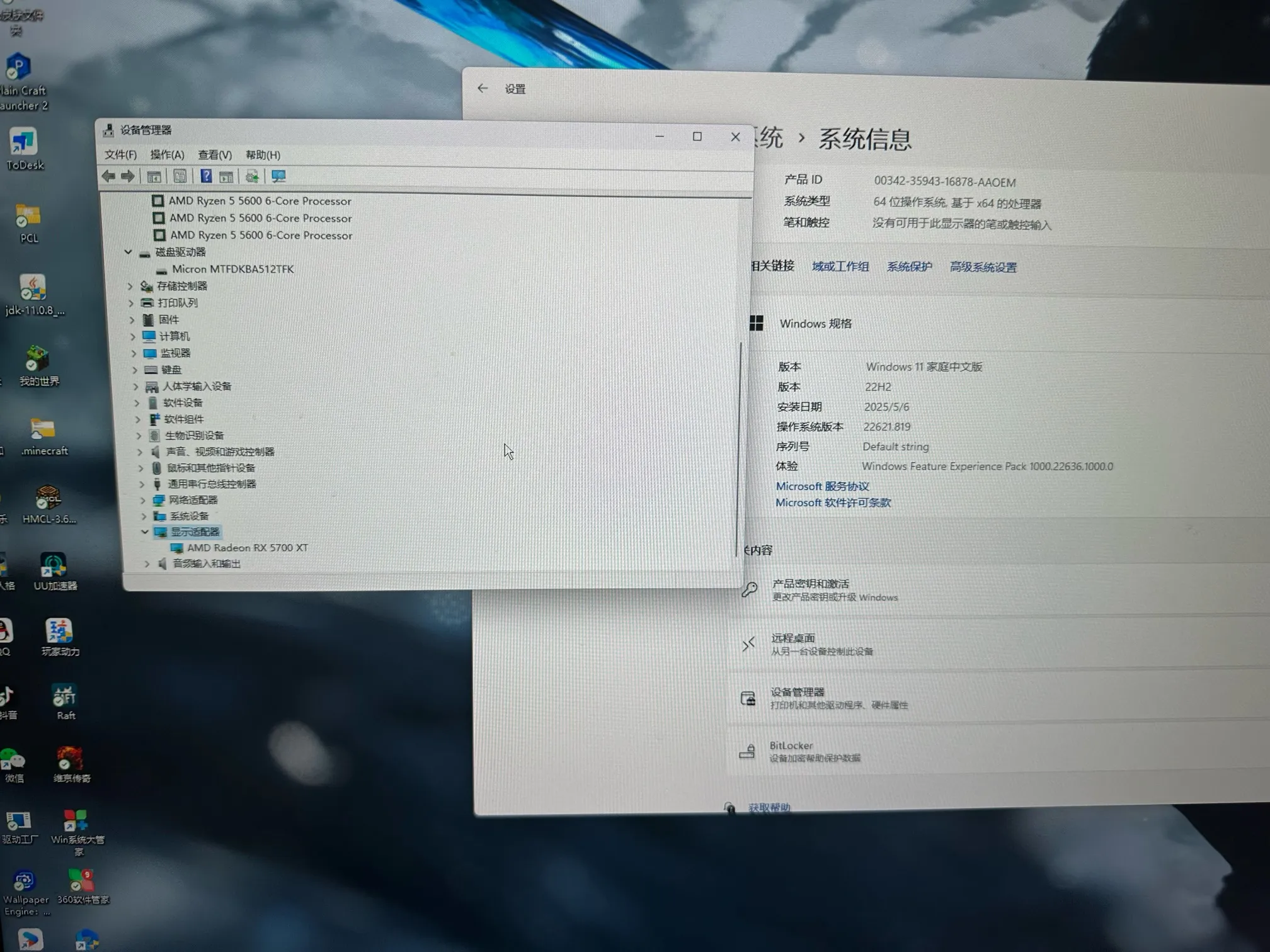This screenshot has height=952, width=1270.
Task: Select the 软件设备 tree item
Action: click(x=183, y=402)
